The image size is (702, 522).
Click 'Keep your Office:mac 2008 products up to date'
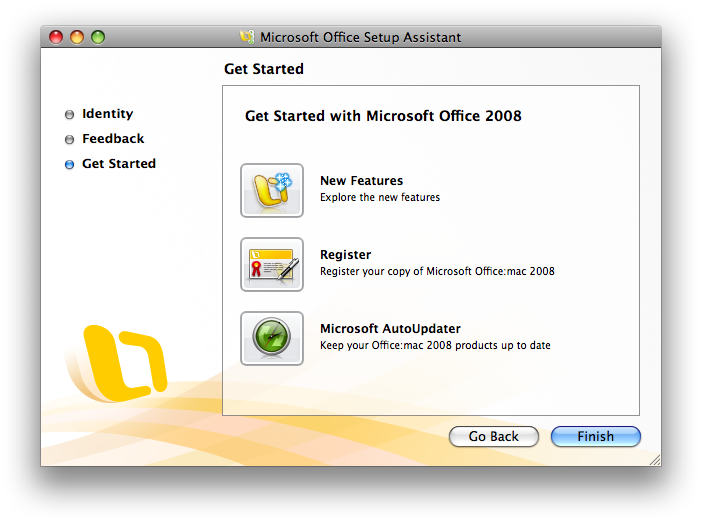pyautogui.click(x=435, y=345)
